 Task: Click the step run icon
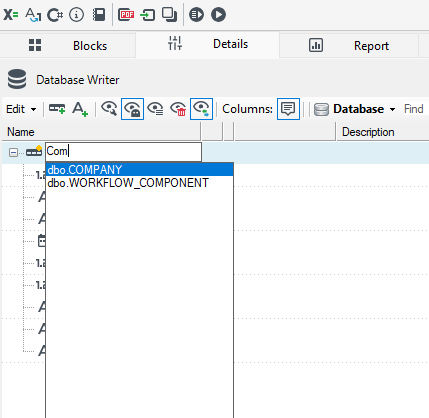pyautogui.click(x=196, y=15)
